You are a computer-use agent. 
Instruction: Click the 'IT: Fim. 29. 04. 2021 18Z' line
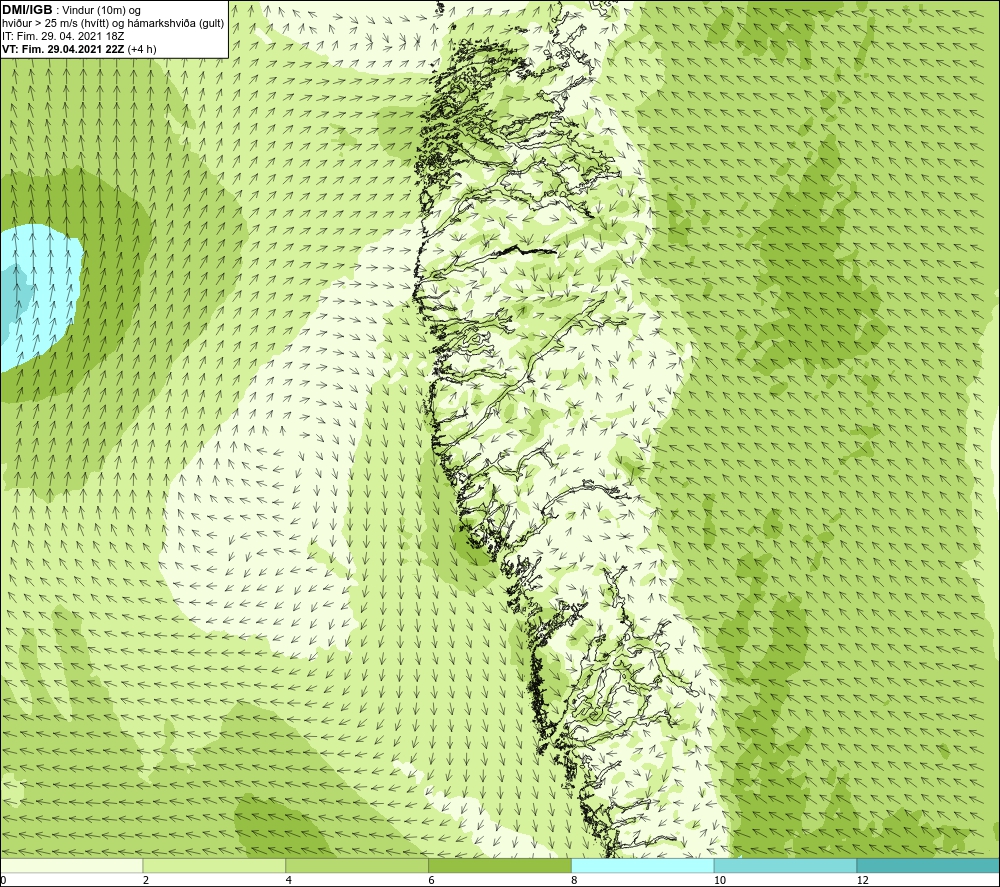[63, 36]
